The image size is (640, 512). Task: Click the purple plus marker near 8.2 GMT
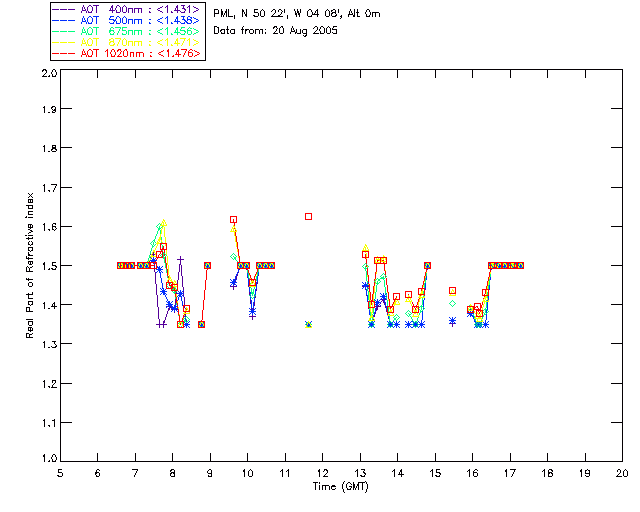tap(180, 259)
